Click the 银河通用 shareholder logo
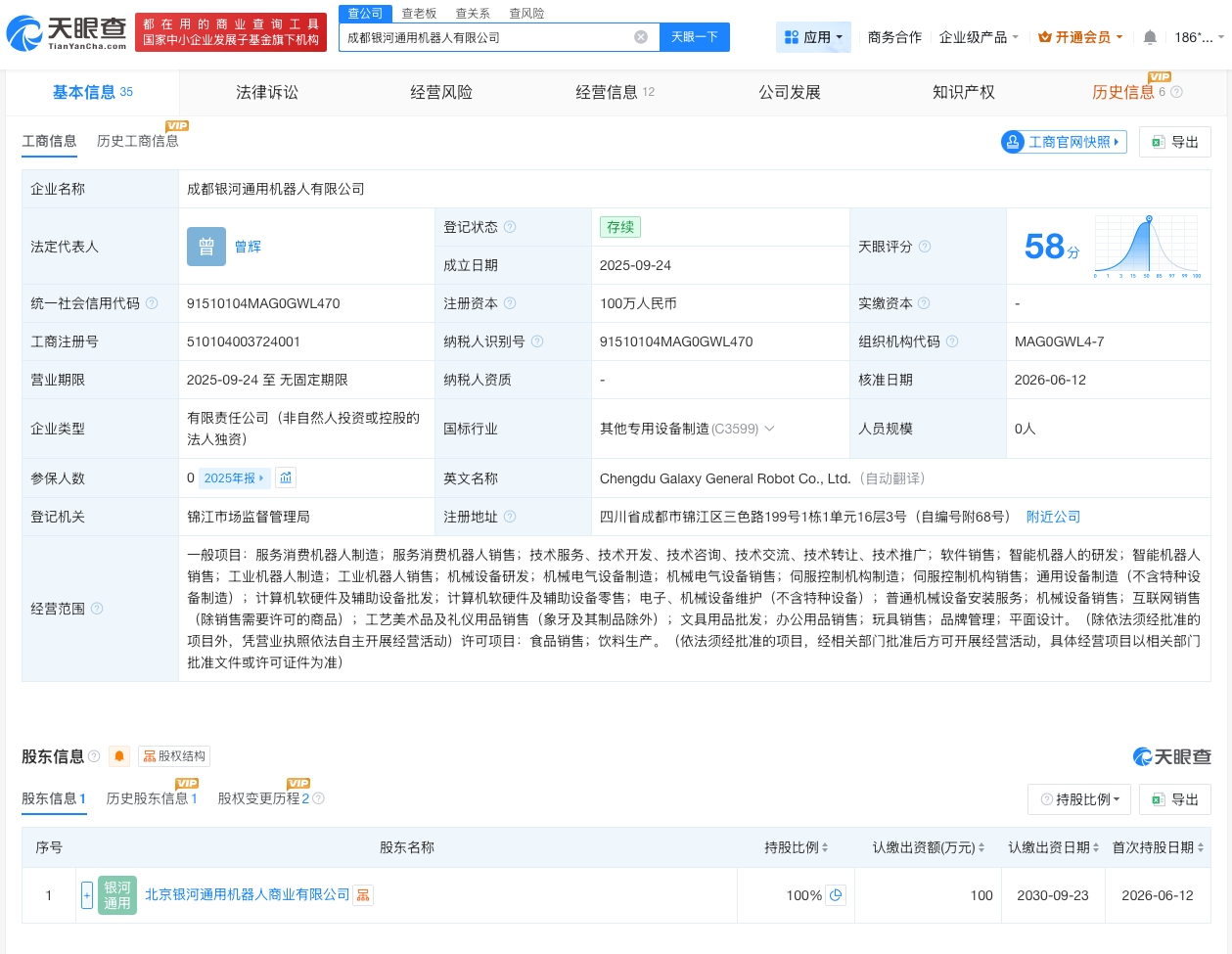 [x=117, y=895]
